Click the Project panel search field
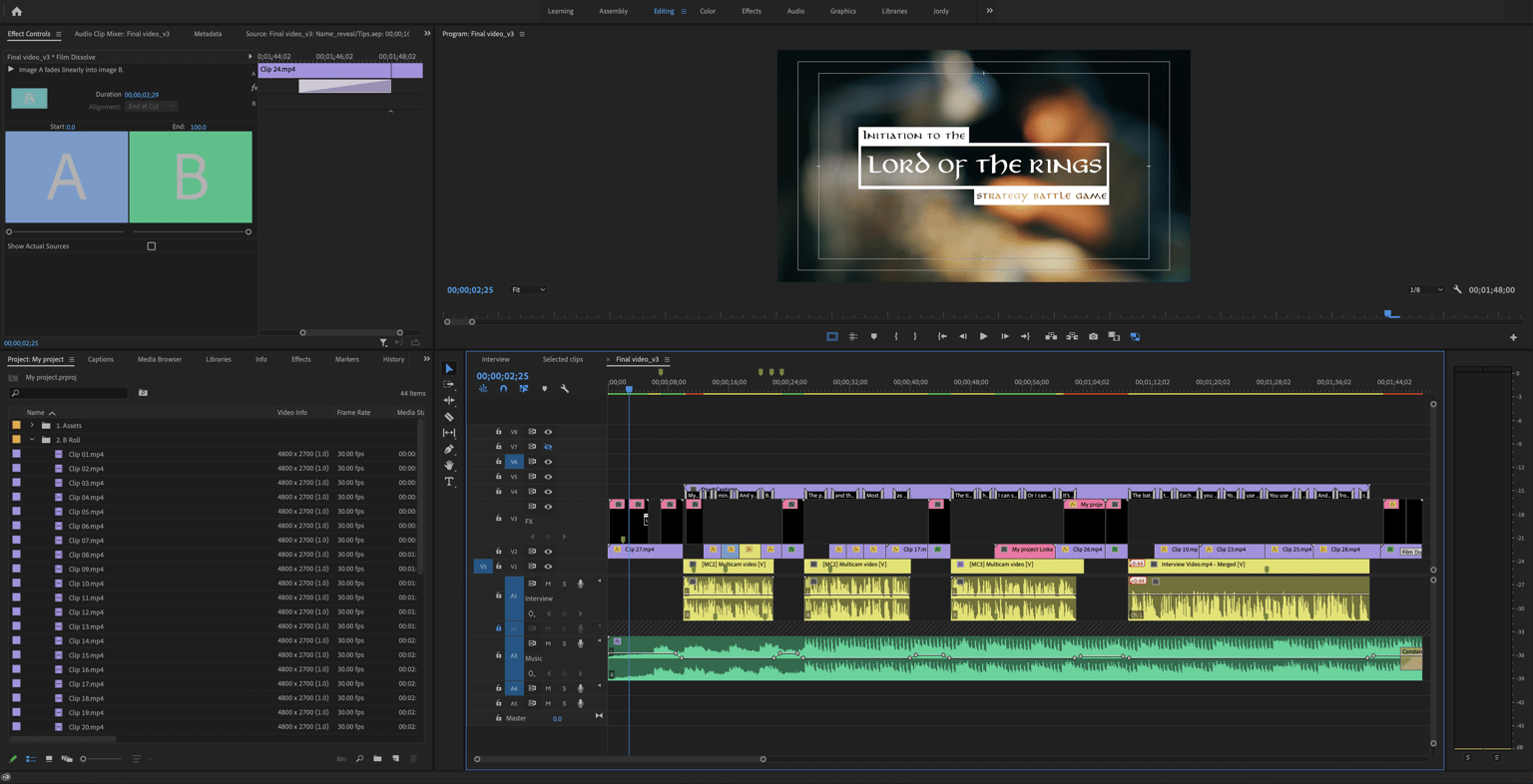 [68, 393]
